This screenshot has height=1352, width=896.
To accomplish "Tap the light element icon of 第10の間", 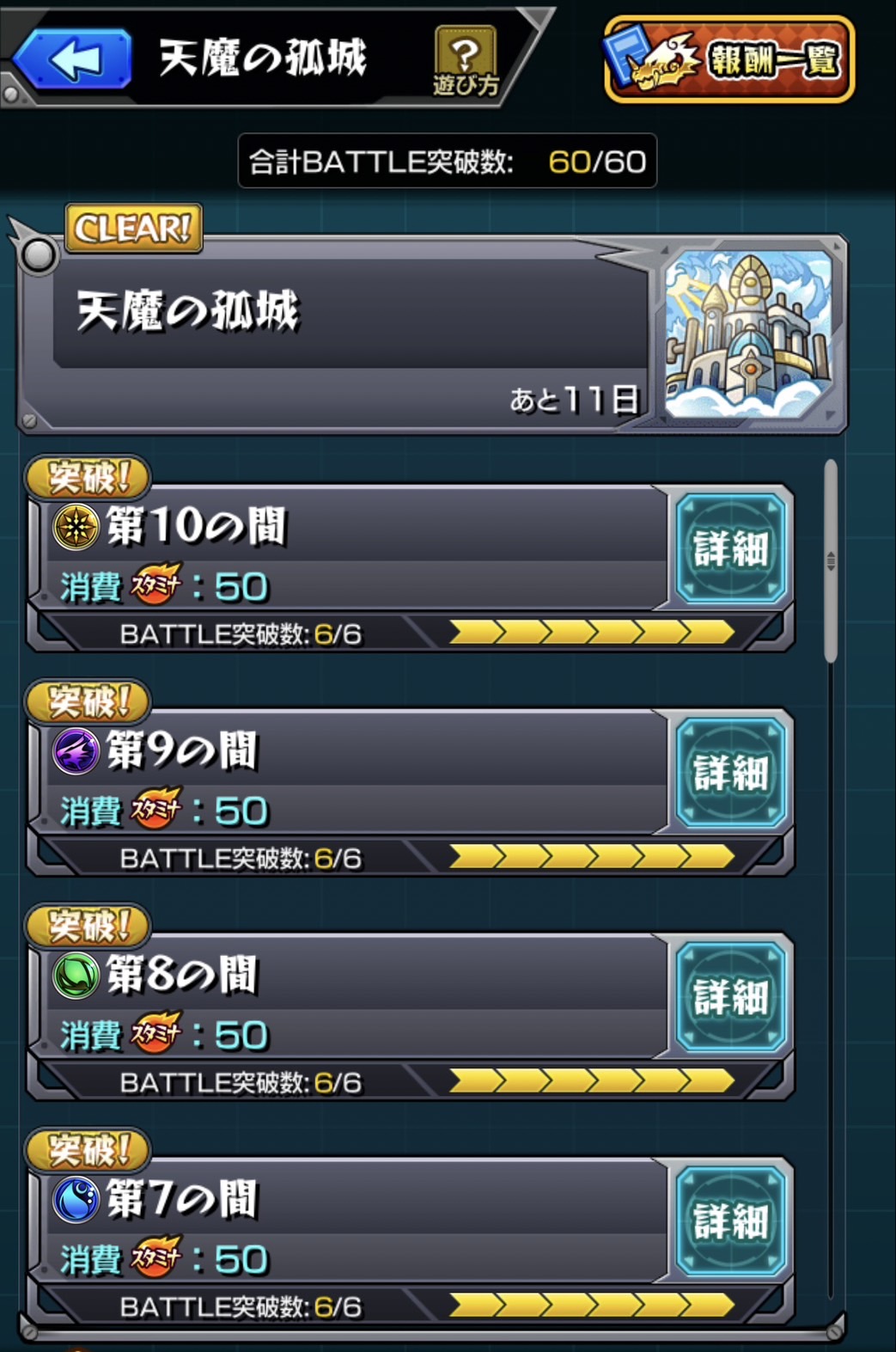I will (76, 526).
